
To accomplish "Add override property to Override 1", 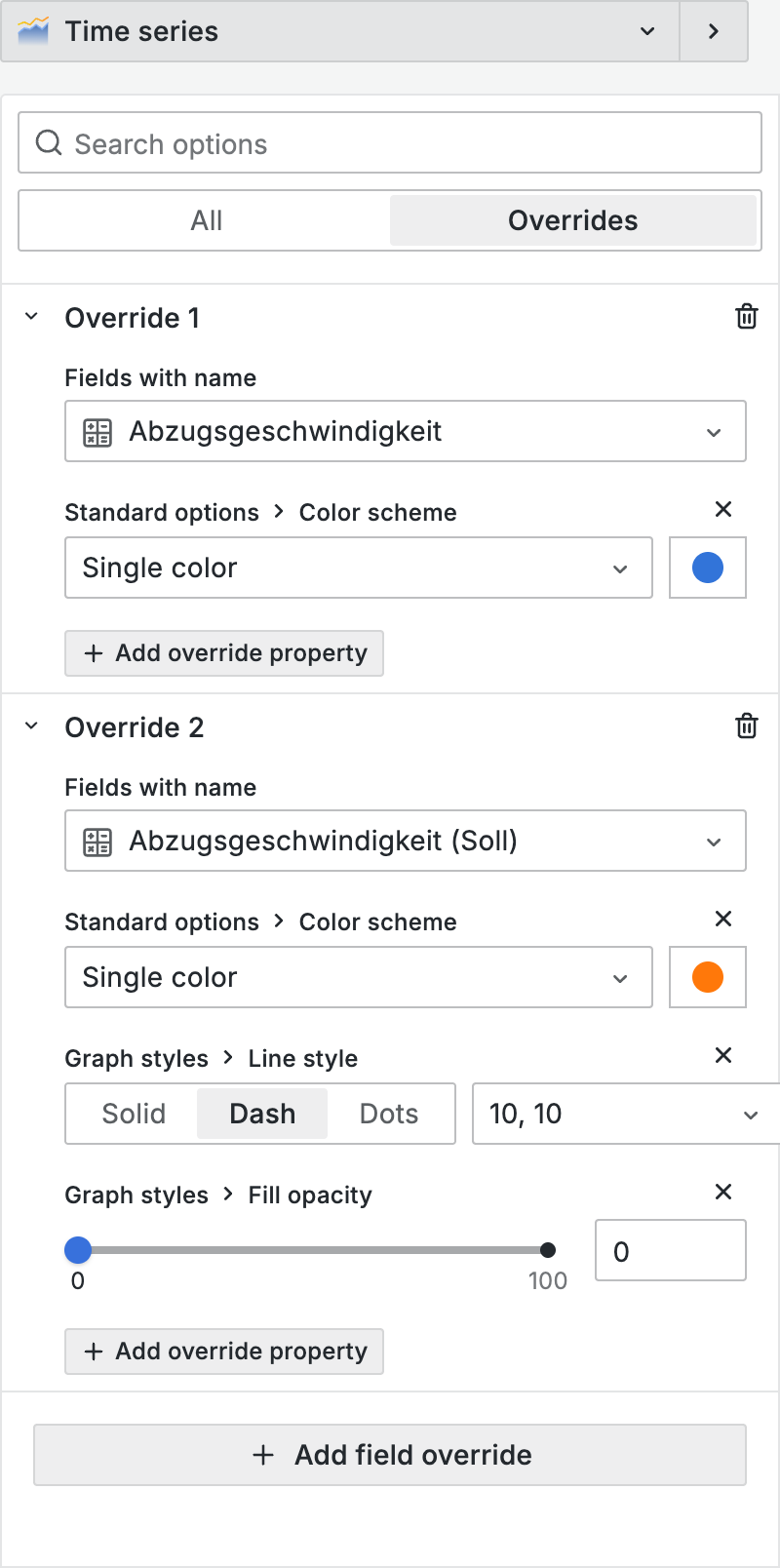I will point(224,653).
